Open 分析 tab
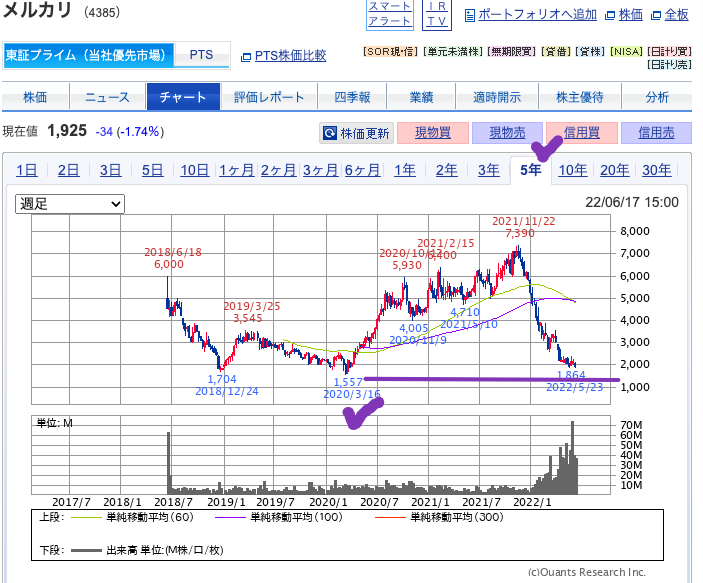 click(x=657, y=96)
